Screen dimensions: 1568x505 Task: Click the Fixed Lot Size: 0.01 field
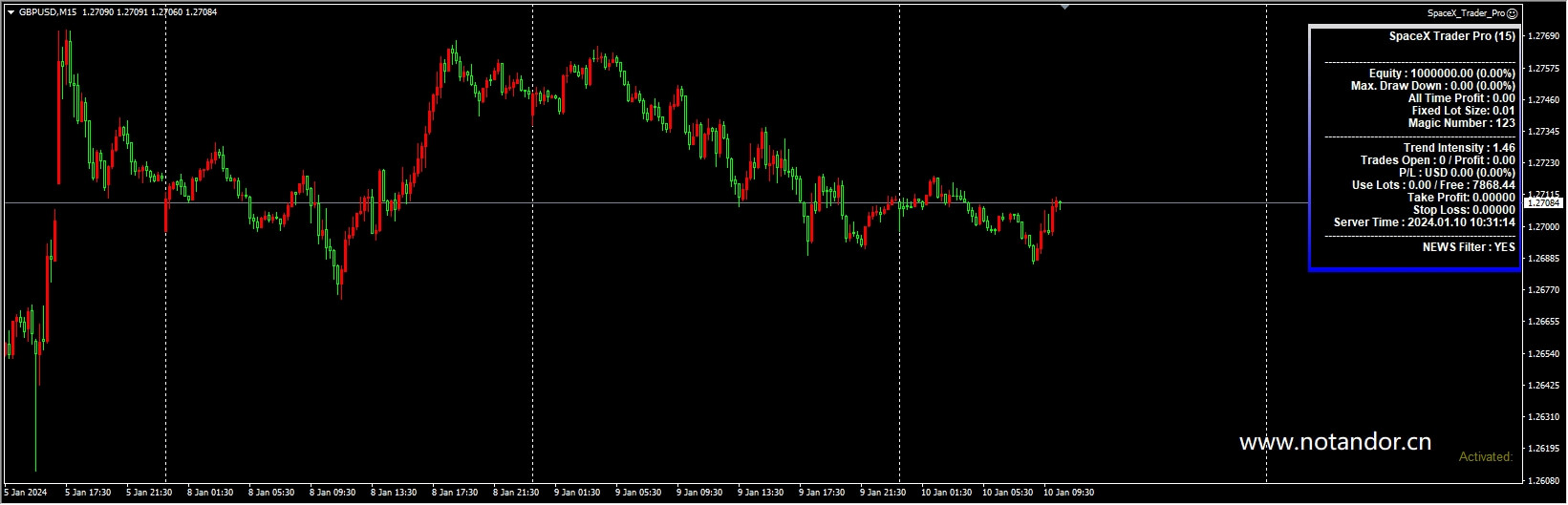click(x=1463, y=111)
